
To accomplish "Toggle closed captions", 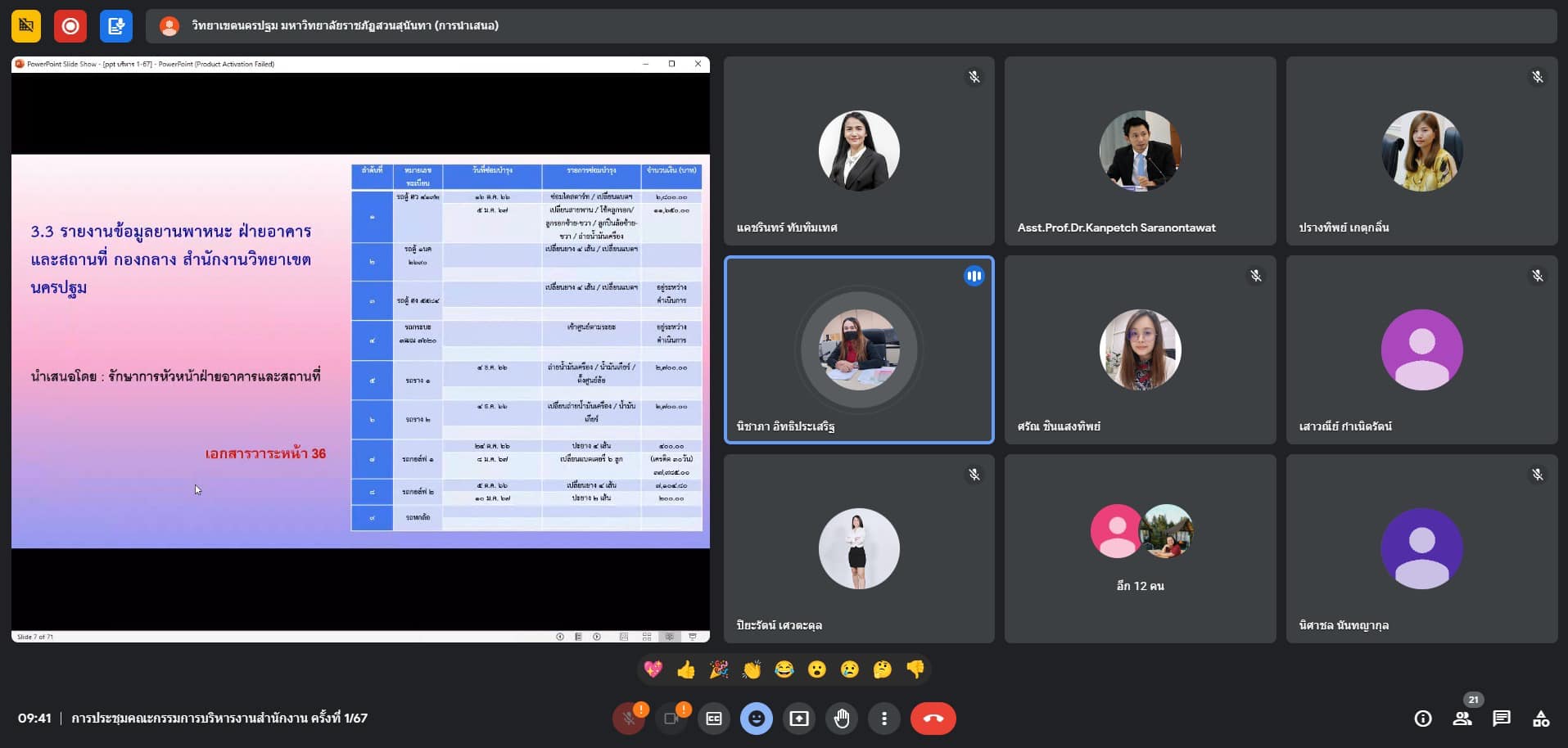I will coord(714,719).
